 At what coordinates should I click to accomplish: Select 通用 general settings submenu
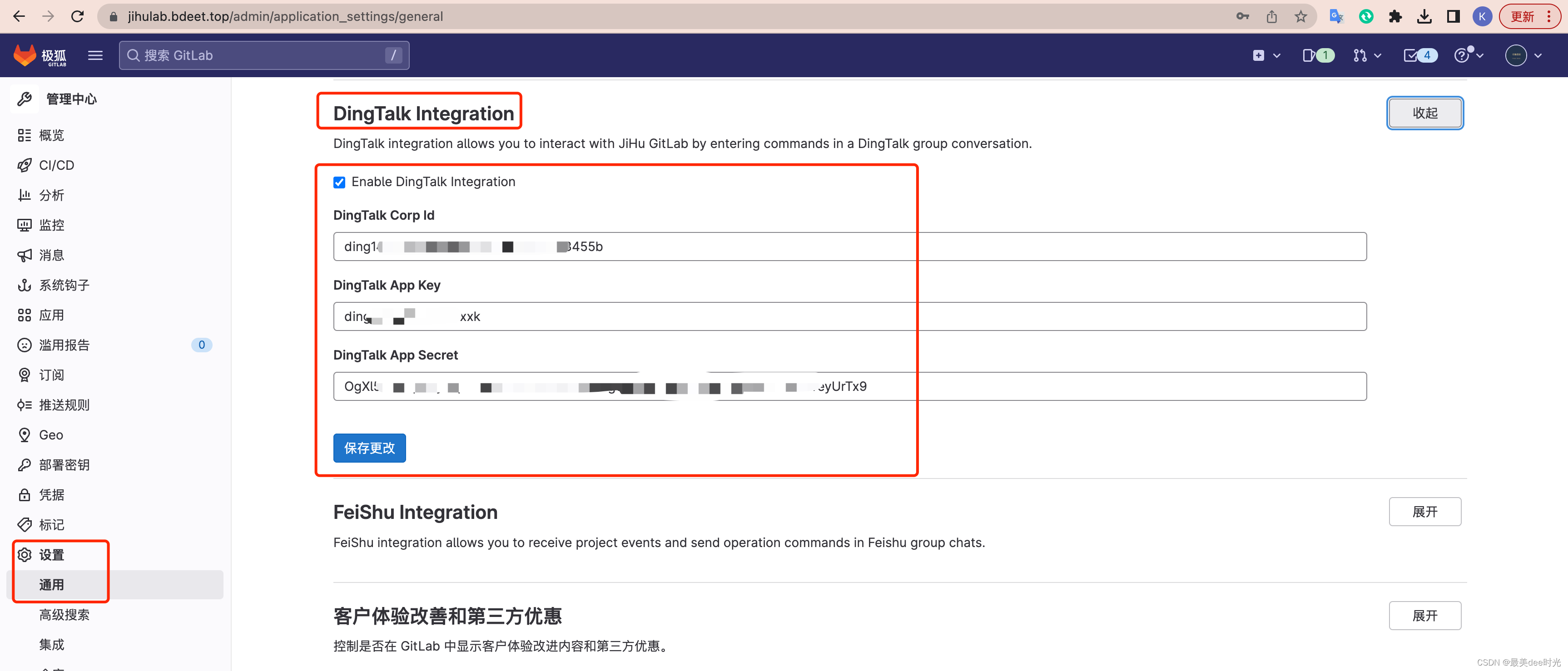pos(114,585)
